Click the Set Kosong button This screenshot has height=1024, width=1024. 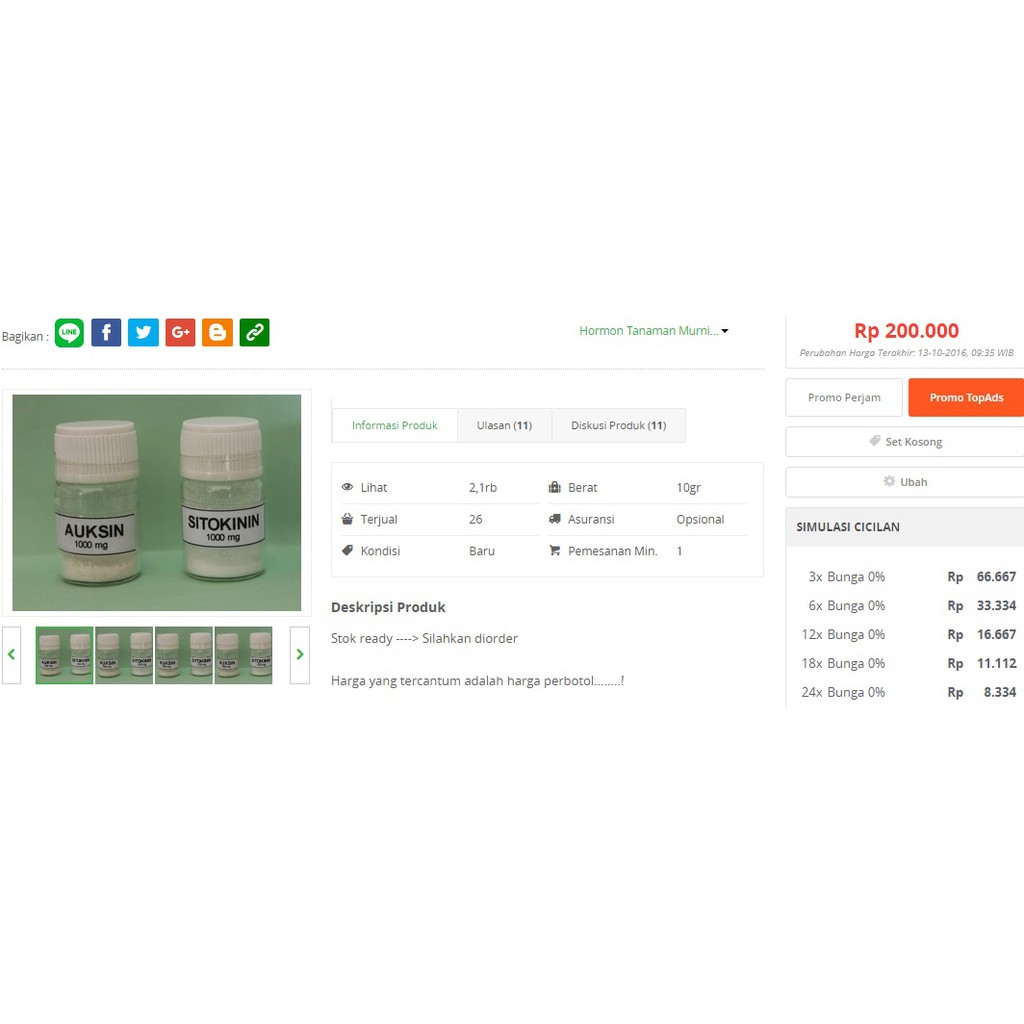pyautogui.click(x=905, y=442)
